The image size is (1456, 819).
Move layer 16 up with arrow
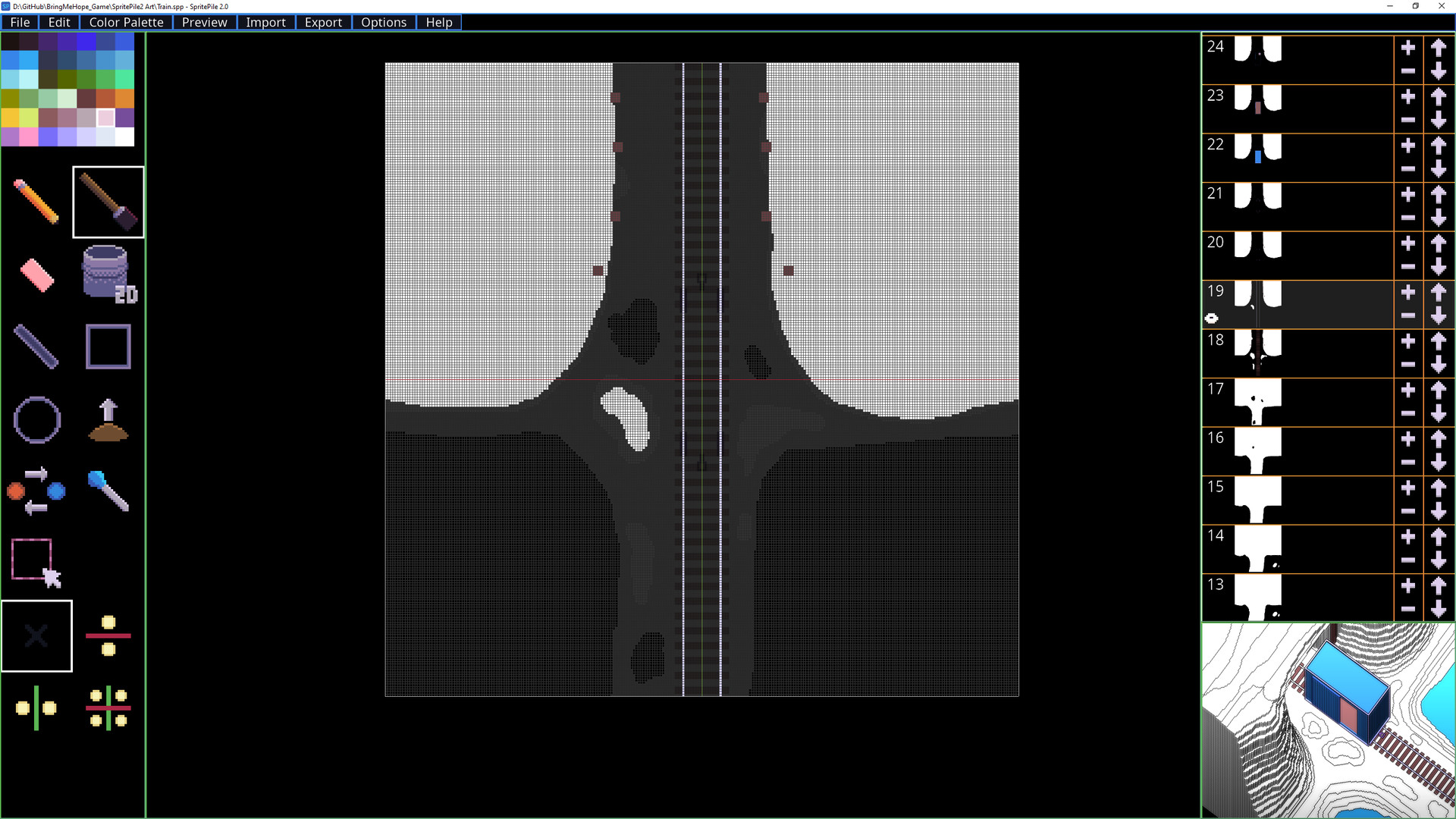click(1439, 439)
